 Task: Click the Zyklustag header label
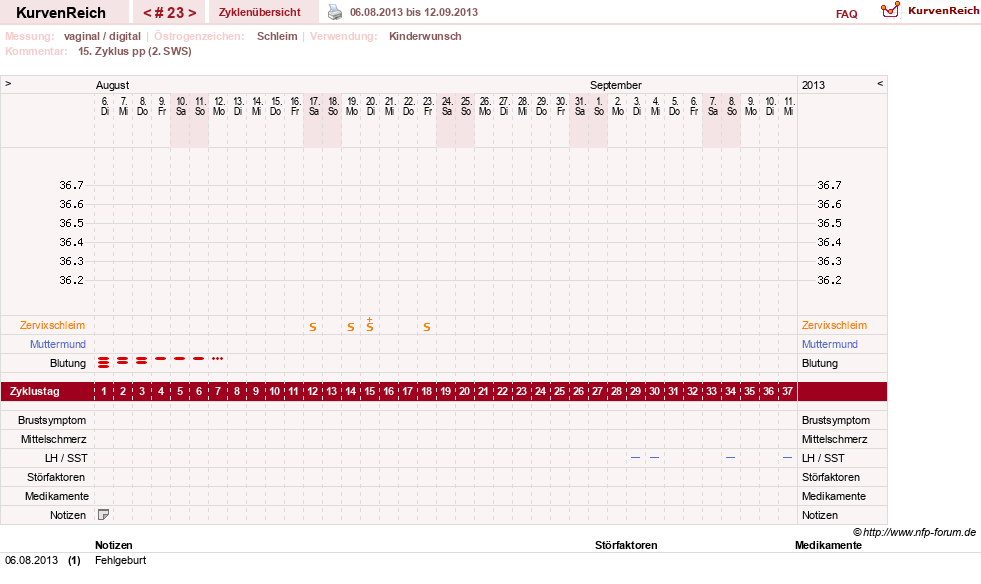coord(35,391)
